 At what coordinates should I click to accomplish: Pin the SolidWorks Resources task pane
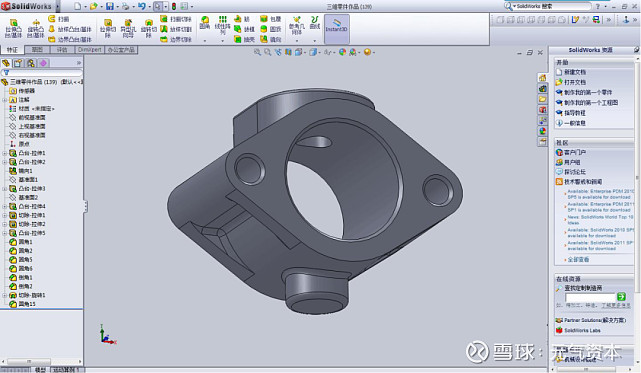pyautogui.click(x=637, y=49)
